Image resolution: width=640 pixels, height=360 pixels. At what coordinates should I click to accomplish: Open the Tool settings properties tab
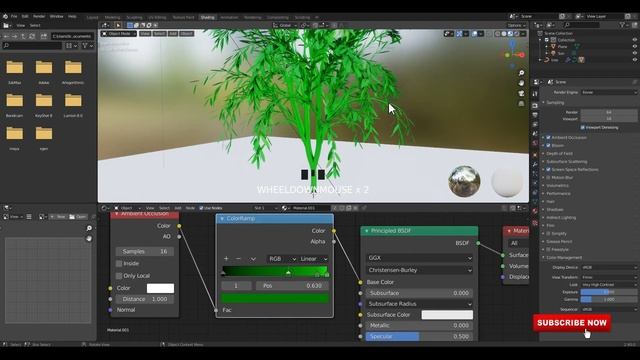[x=535, y=94]
